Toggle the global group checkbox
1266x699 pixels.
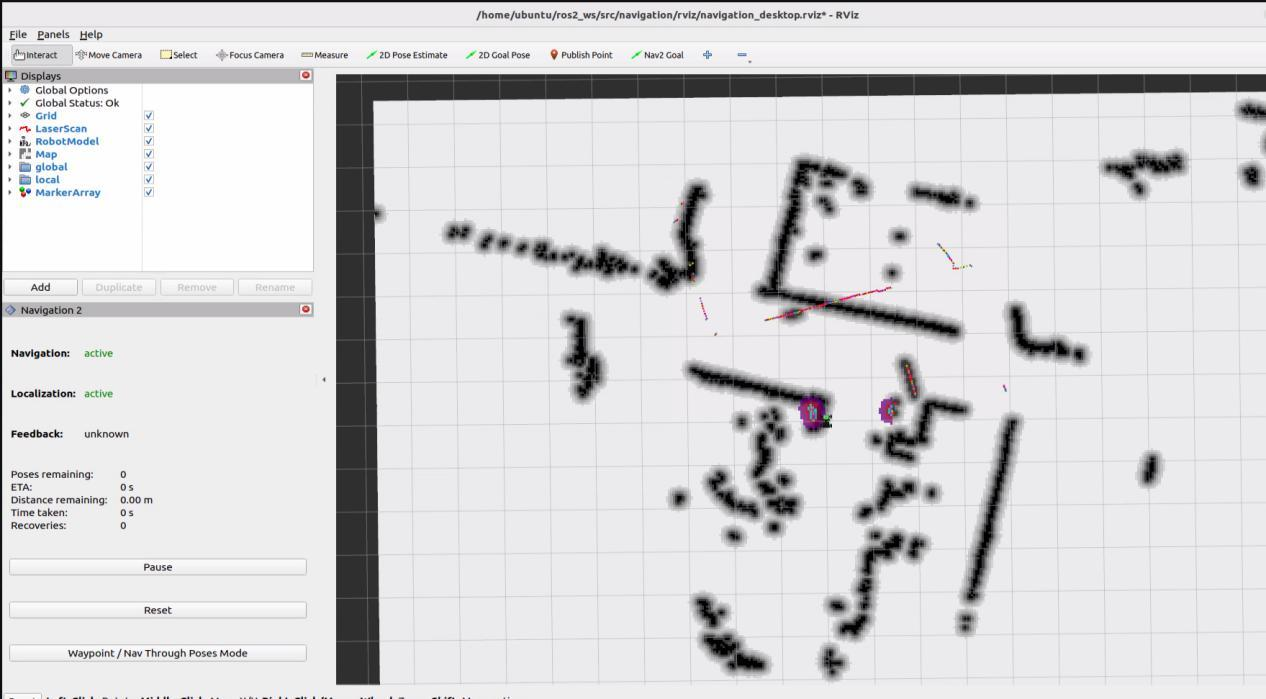pyautogui.click(x=149, y=167)
